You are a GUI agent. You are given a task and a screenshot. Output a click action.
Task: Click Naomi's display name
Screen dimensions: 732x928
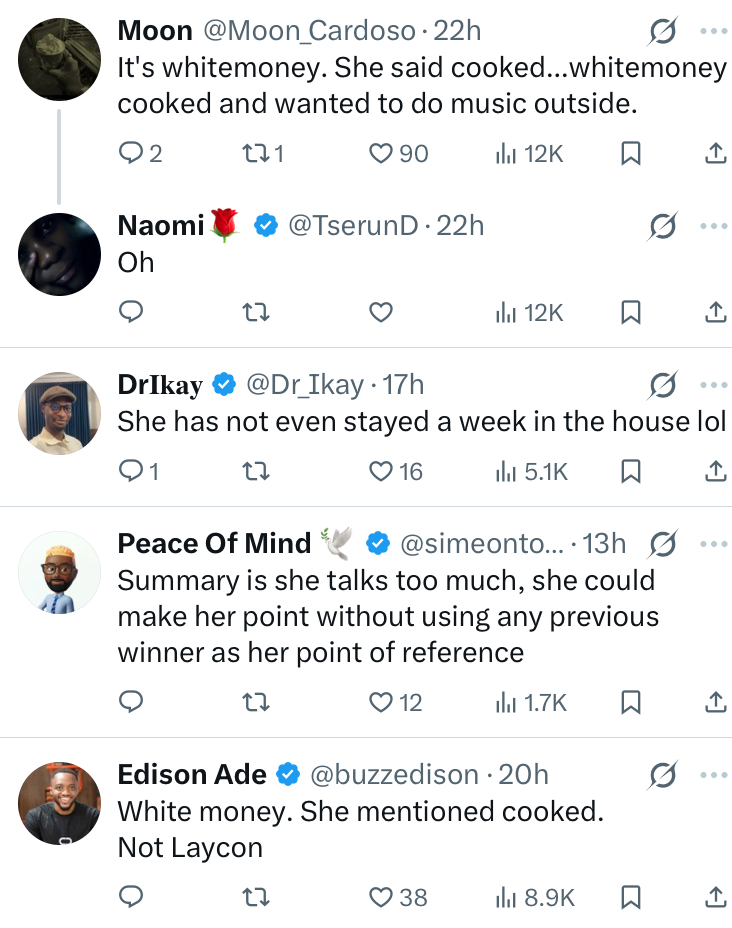(161, 225)
